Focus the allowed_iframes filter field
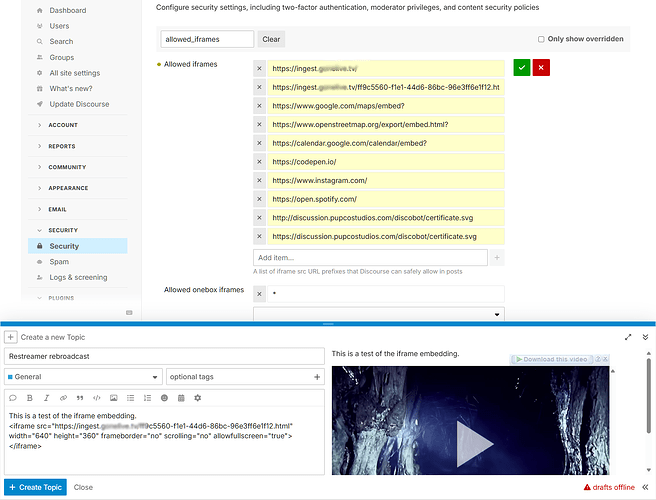Screen dimensions: 656x500 coord(207,39)
